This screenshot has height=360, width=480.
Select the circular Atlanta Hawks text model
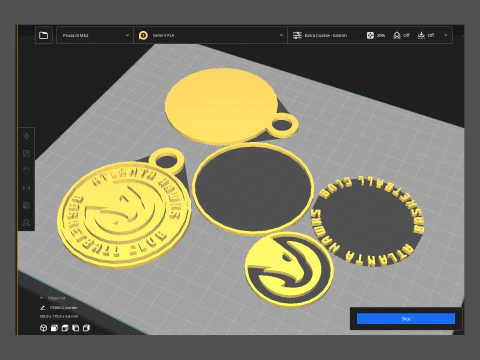point(368,221)
